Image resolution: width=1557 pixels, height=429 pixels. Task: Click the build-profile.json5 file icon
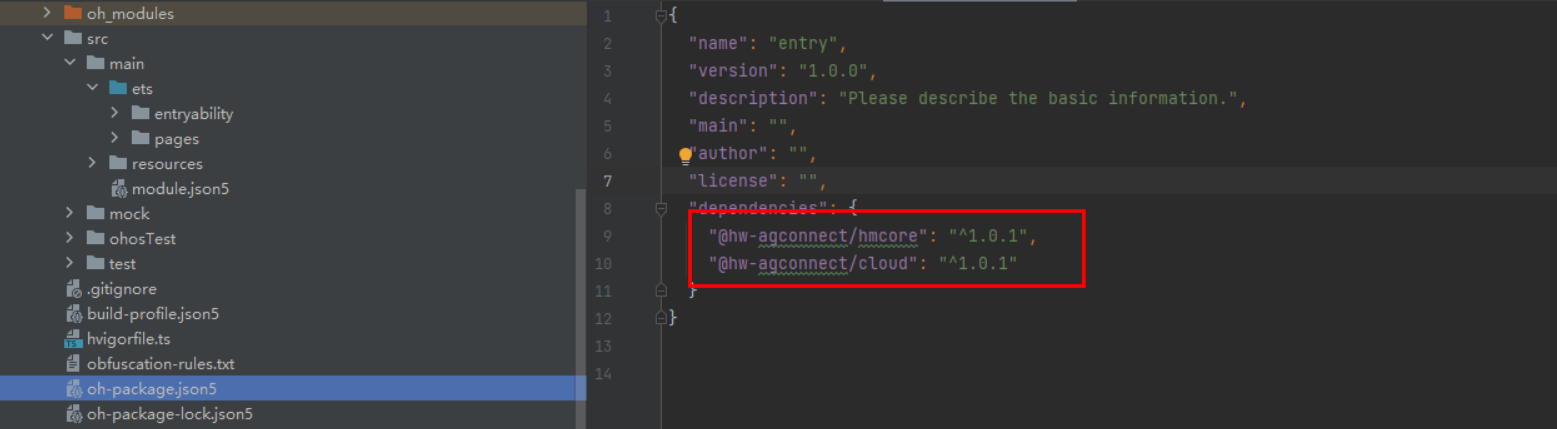73,314
